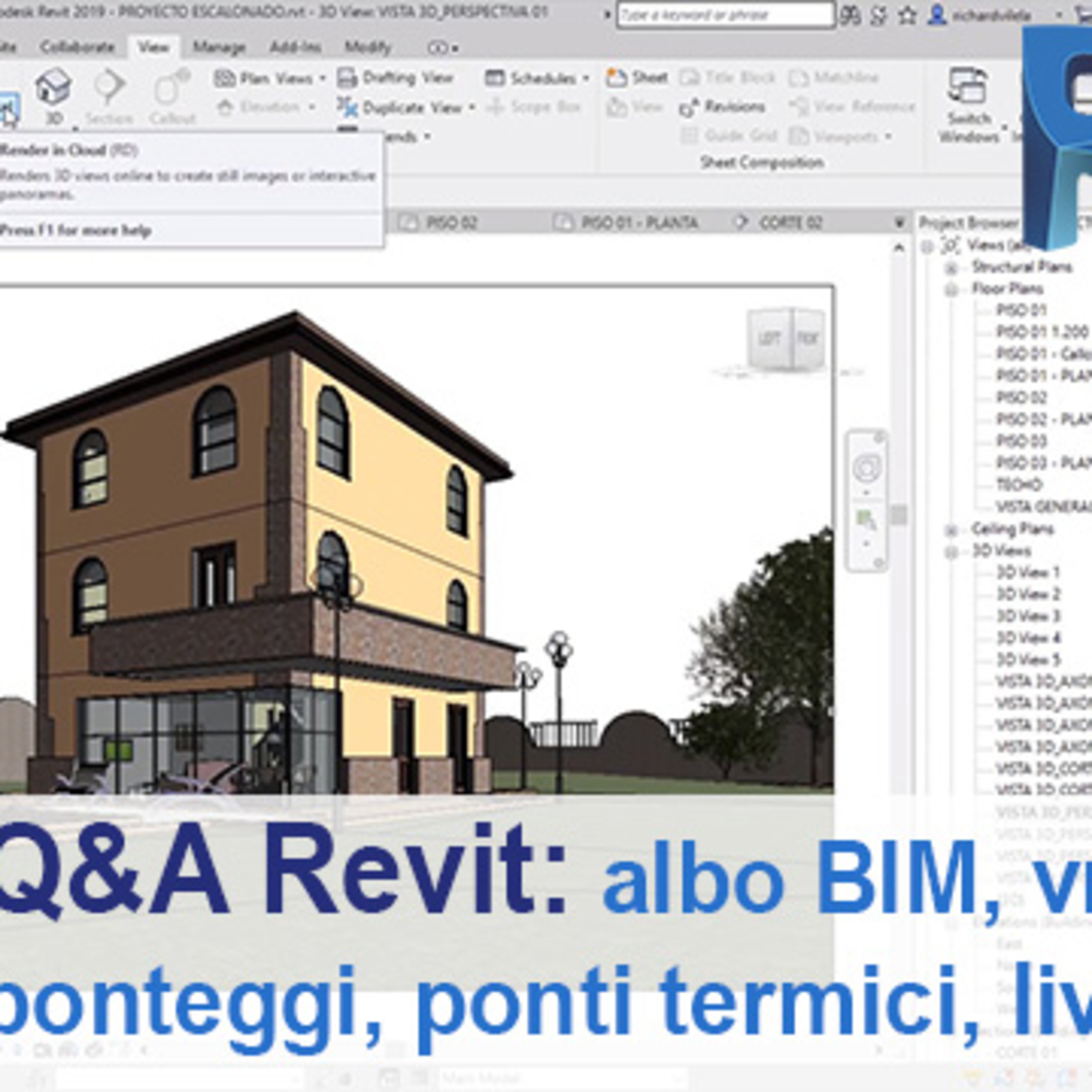Open the Manage ribbon tab
This screenshot has width=1092, height=1092.
[x=219, y=47]
